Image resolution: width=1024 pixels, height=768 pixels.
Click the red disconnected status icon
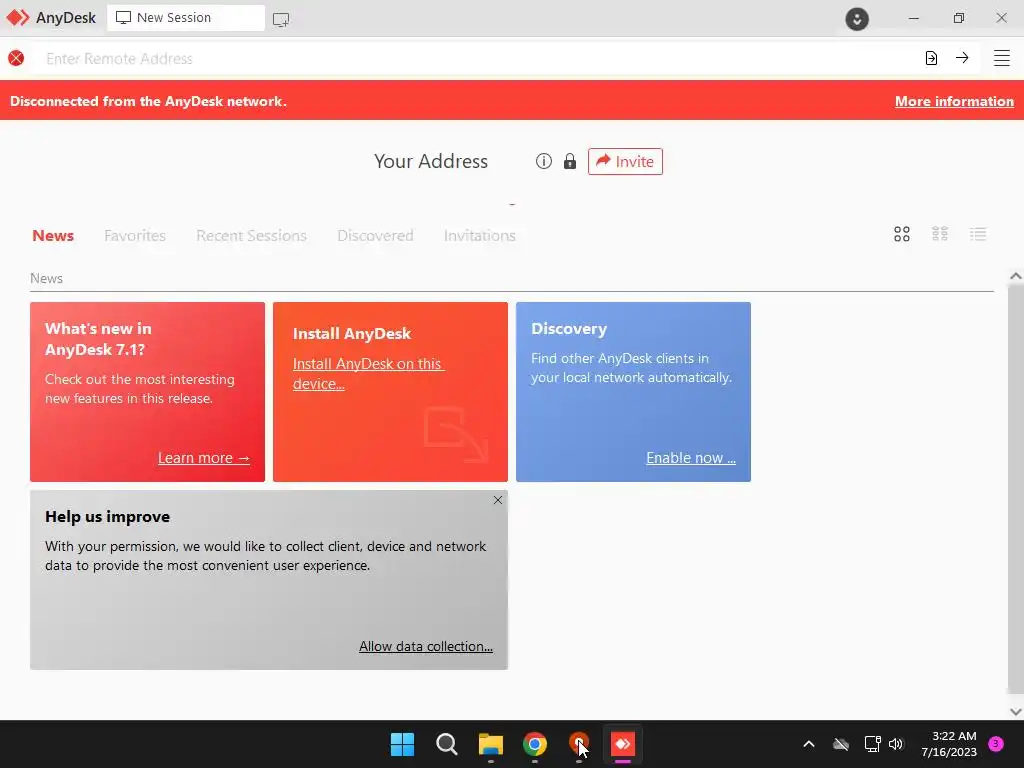[16, 58]
